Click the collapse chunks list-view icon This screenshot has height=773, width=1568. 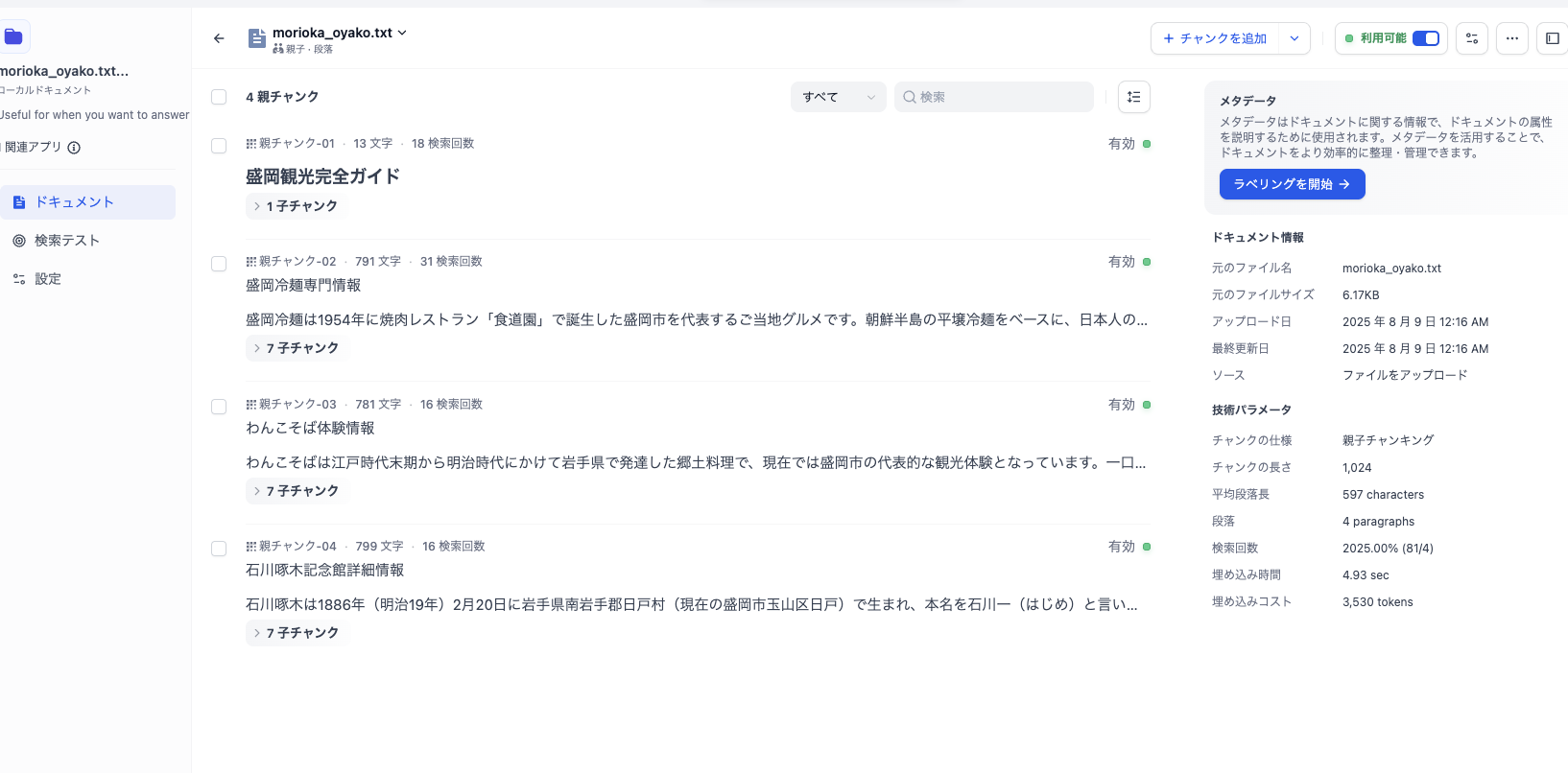[1134, 97]
